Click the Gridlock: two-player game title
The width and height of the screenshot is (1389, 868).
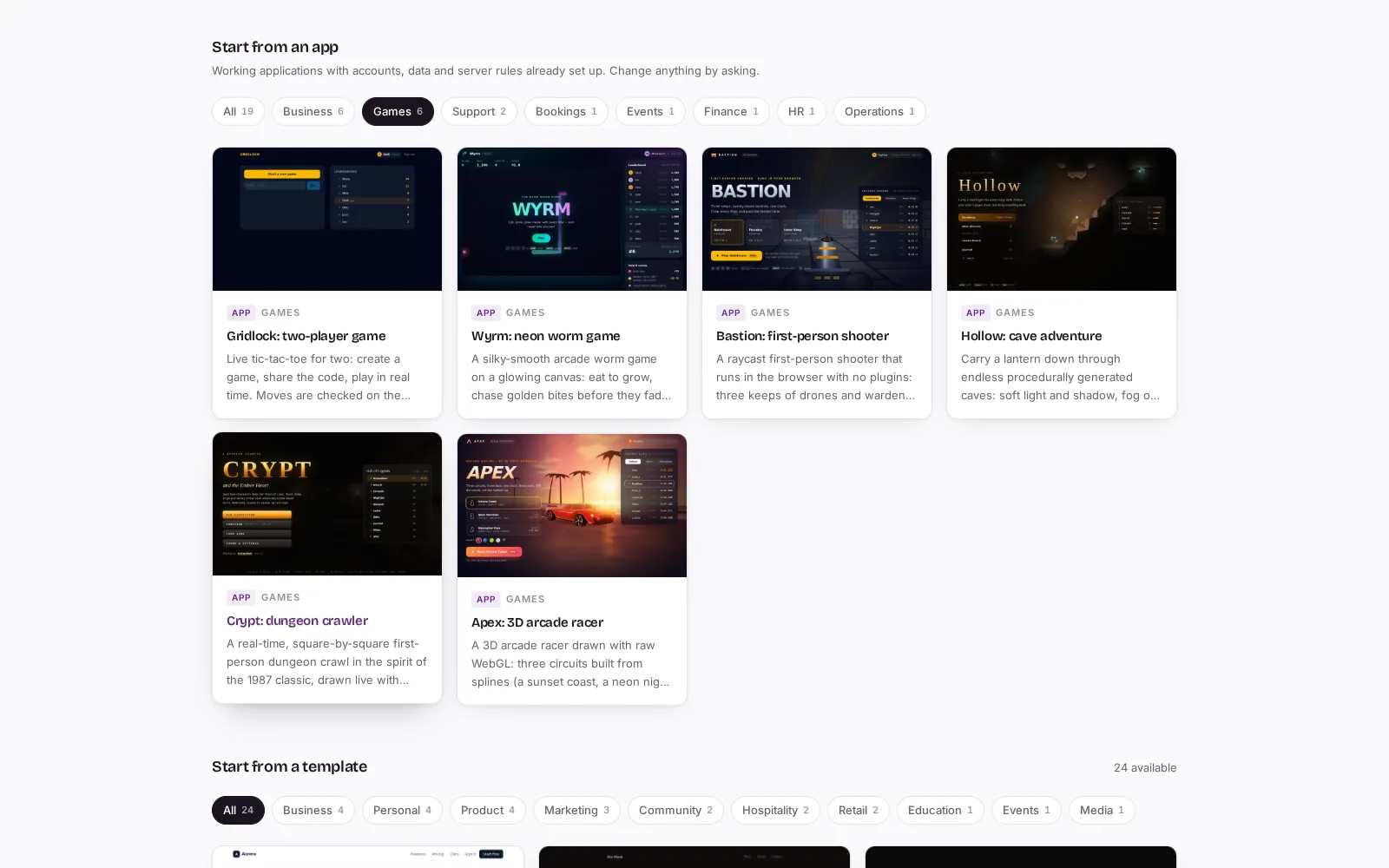coord(306,336)
